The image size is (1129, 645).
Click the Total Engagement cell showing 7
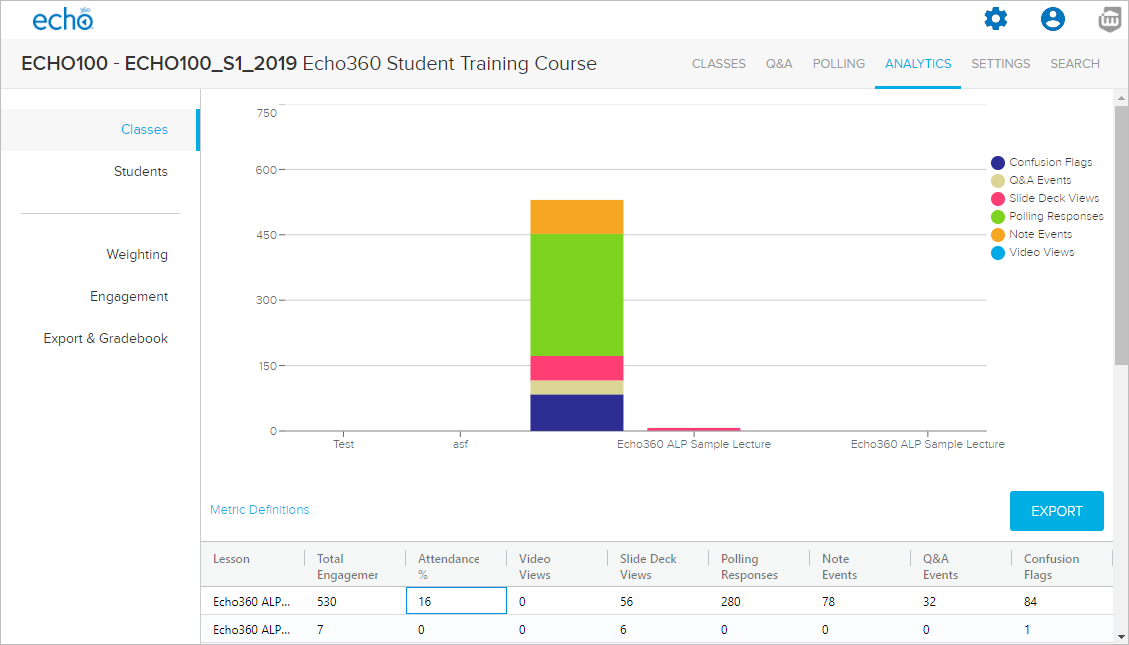[x=355, y=629]
